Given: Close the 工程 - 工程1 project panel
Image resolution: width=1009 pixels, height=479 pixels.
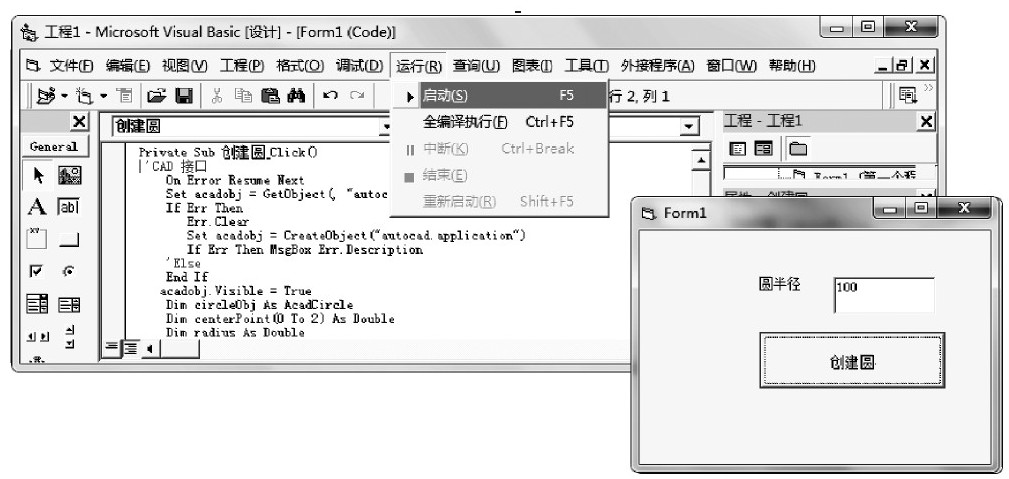Looking at the screenshot, I should [x=927, y=122].
